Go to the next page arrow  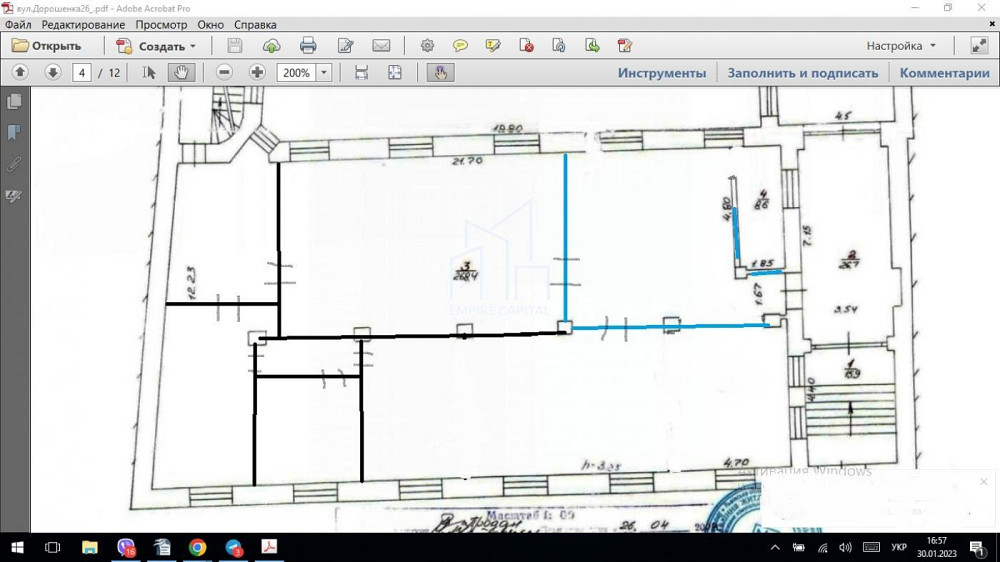pyautogui.click(x=53, y=73)
